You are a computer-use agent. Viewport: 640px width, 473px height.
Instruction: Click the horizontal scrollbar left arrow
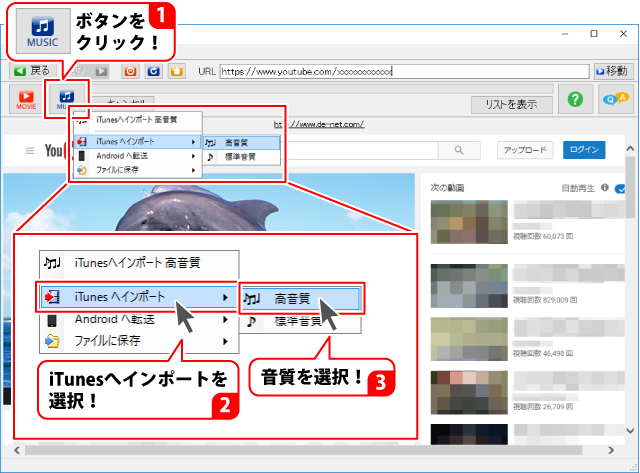click(17, 450)
